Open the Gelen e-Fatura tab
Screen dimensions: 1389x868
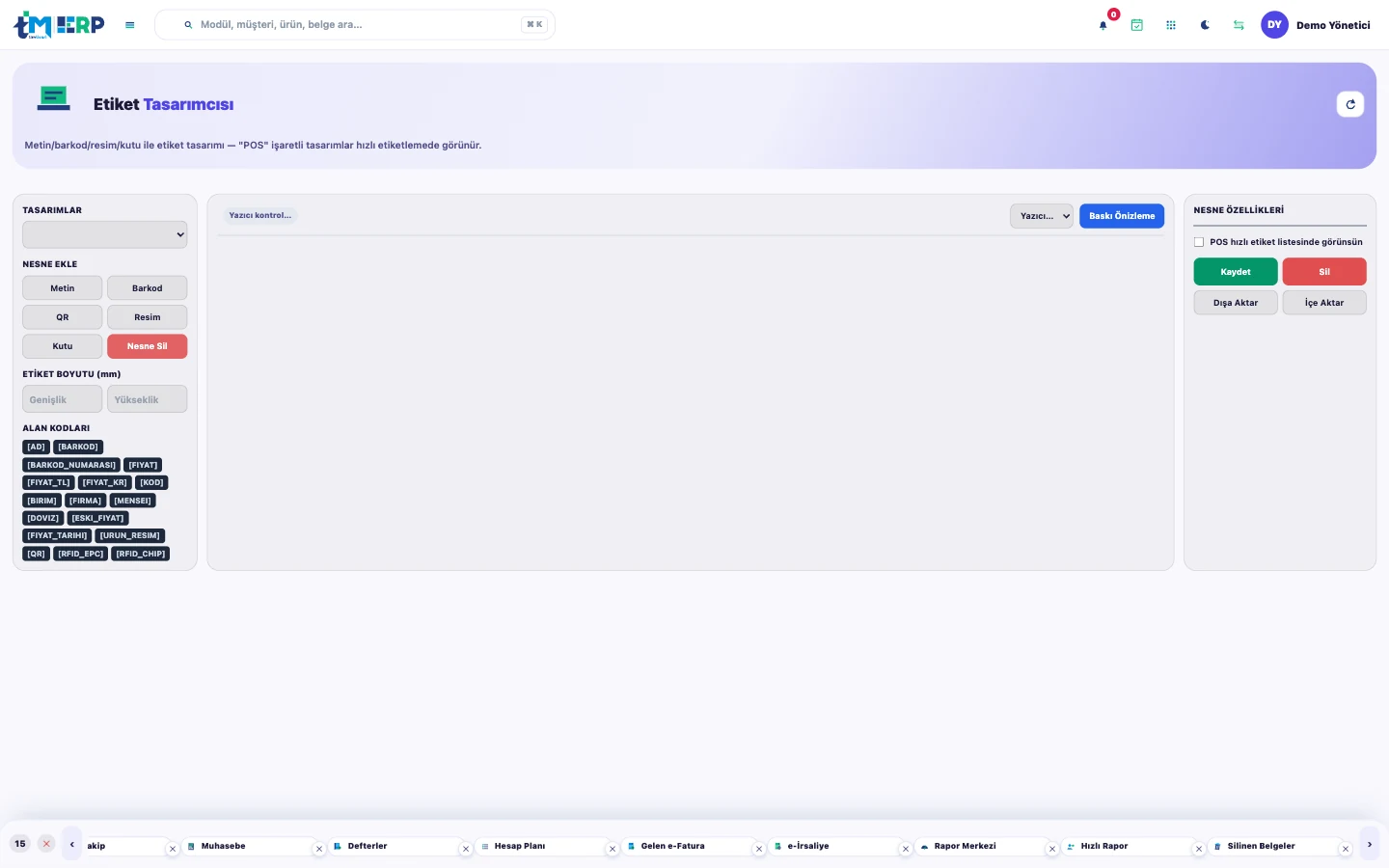pos(689,846)
